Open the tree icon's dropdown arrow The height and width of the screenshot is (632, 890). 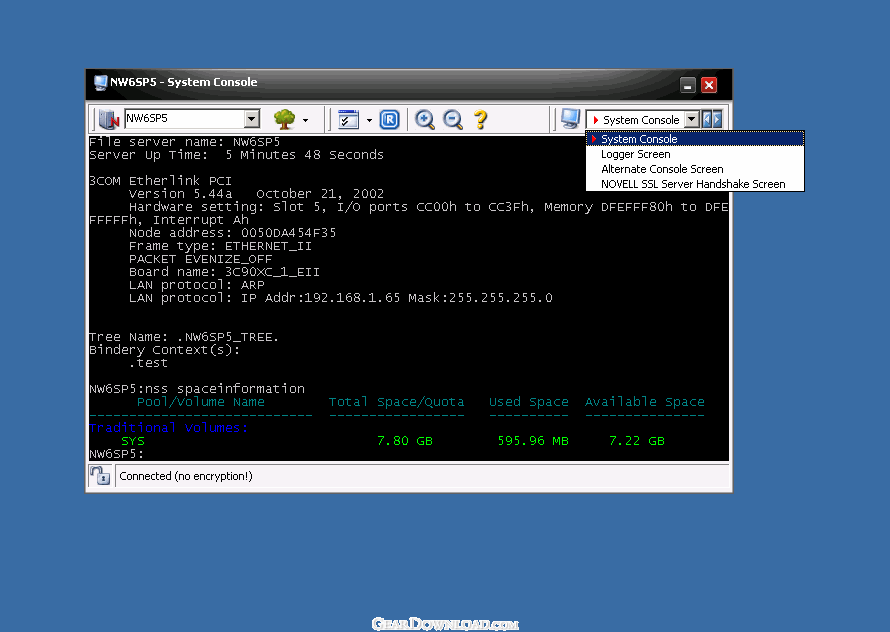305,120
